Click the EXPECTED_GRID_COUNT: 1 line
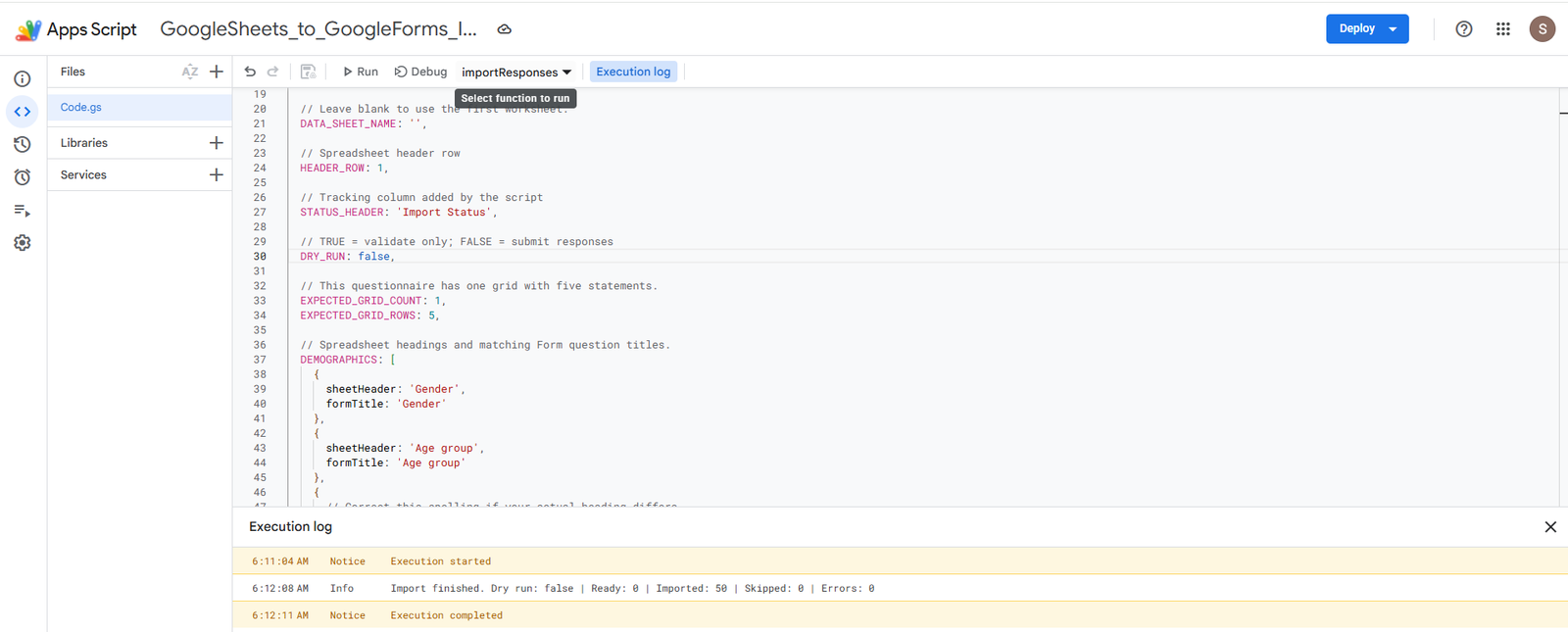This screenshot has width=1568, height=632. coord(373,301)
